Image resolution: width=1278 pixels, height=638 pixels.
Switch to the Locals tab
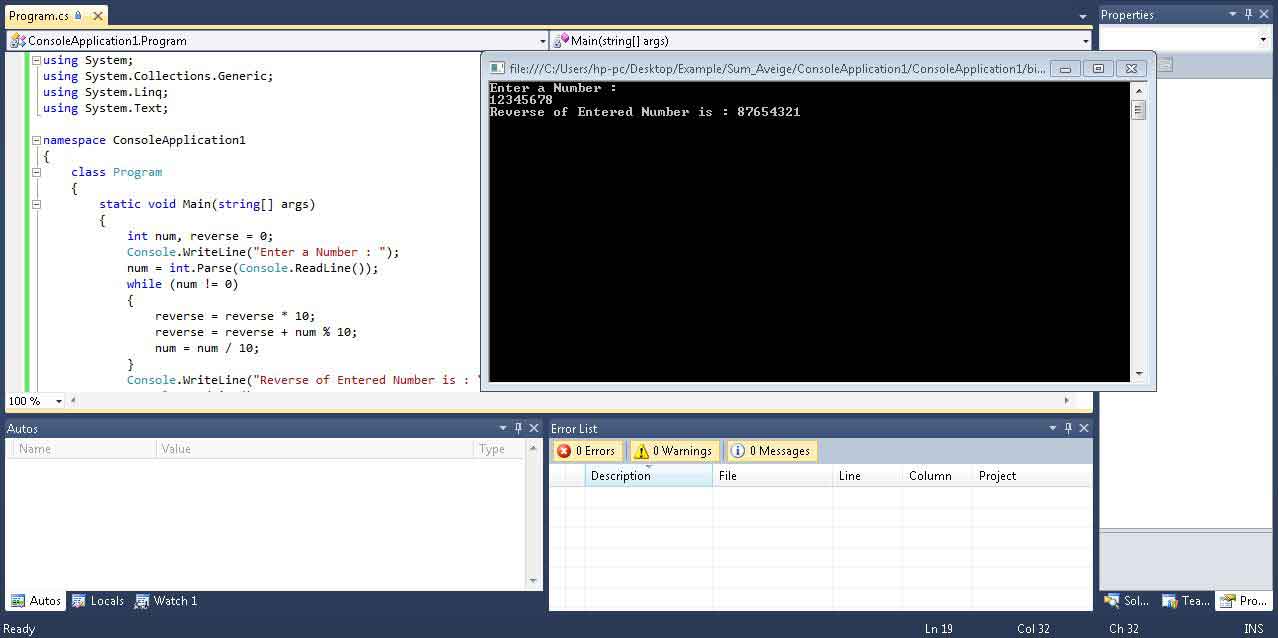tap(98, 601)
